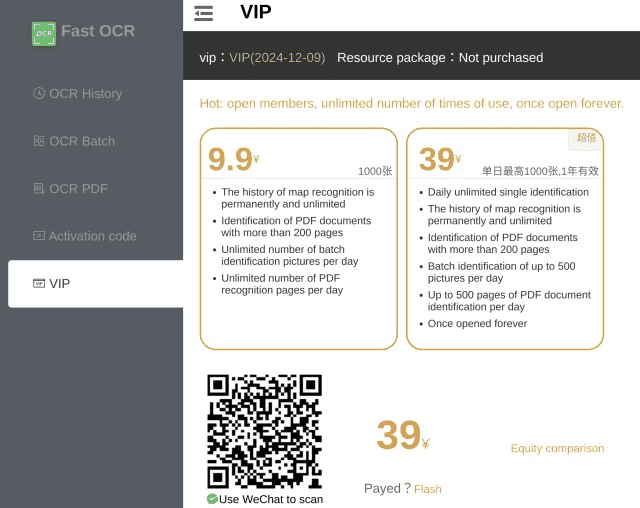
Task: Go to the OCR PDF page
Action: click(x=78, y=188)
